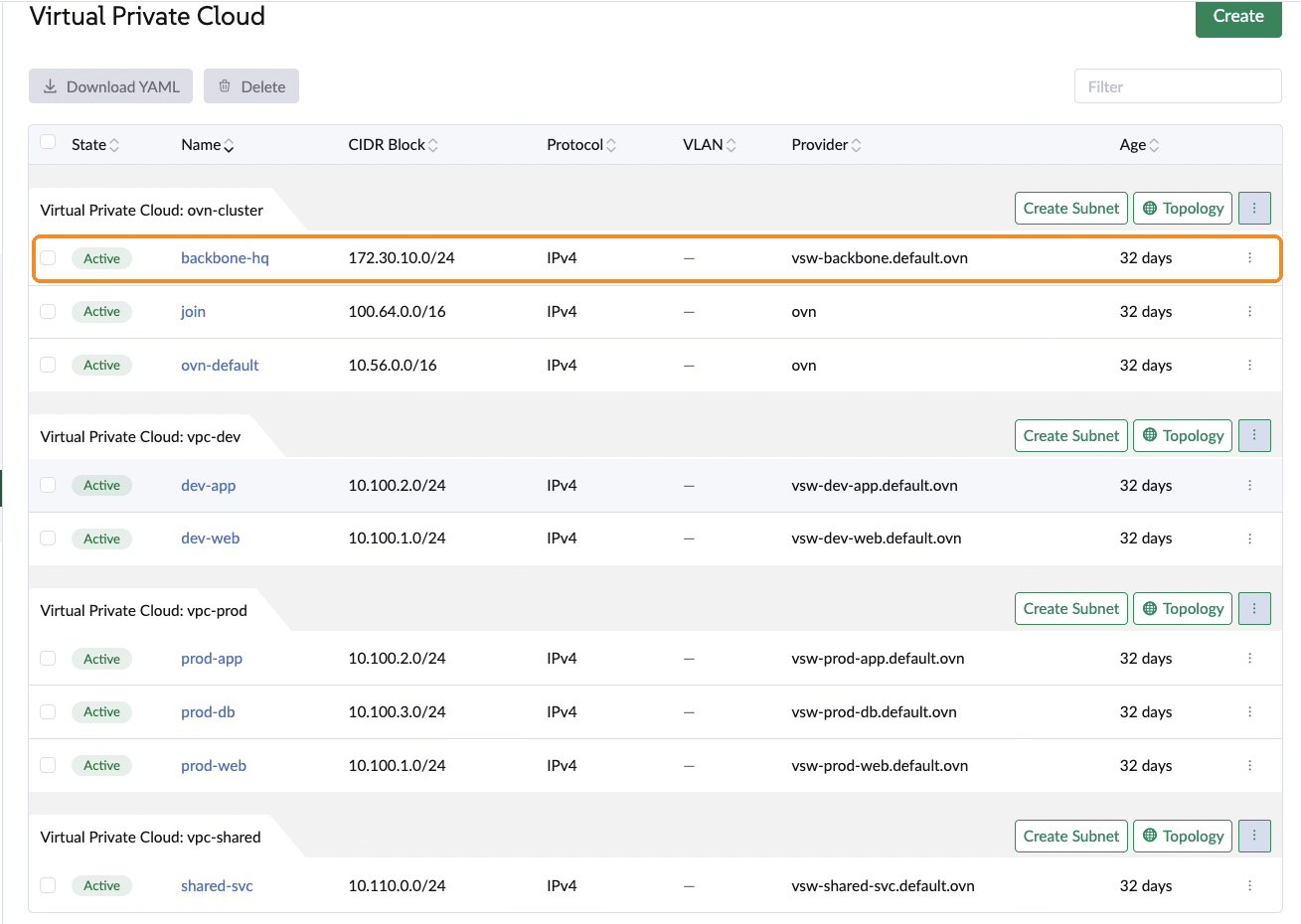Open the dev-web subnet link
Viewport: 1301px width, 924px height.
pos(210,539)
